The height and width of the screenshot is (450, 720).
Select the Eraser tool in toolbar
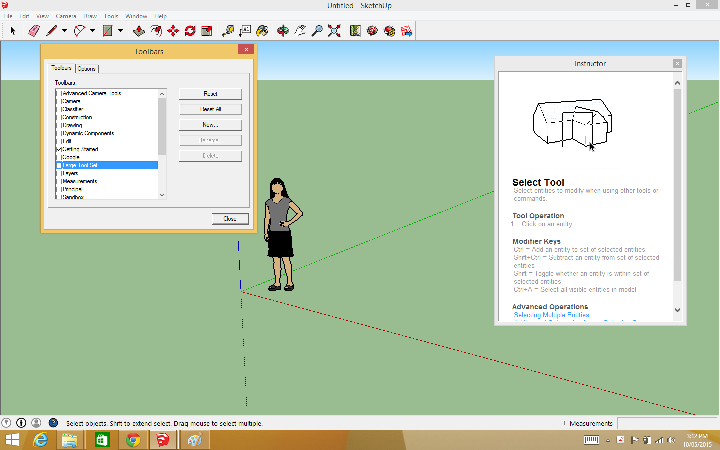(33, 30)
